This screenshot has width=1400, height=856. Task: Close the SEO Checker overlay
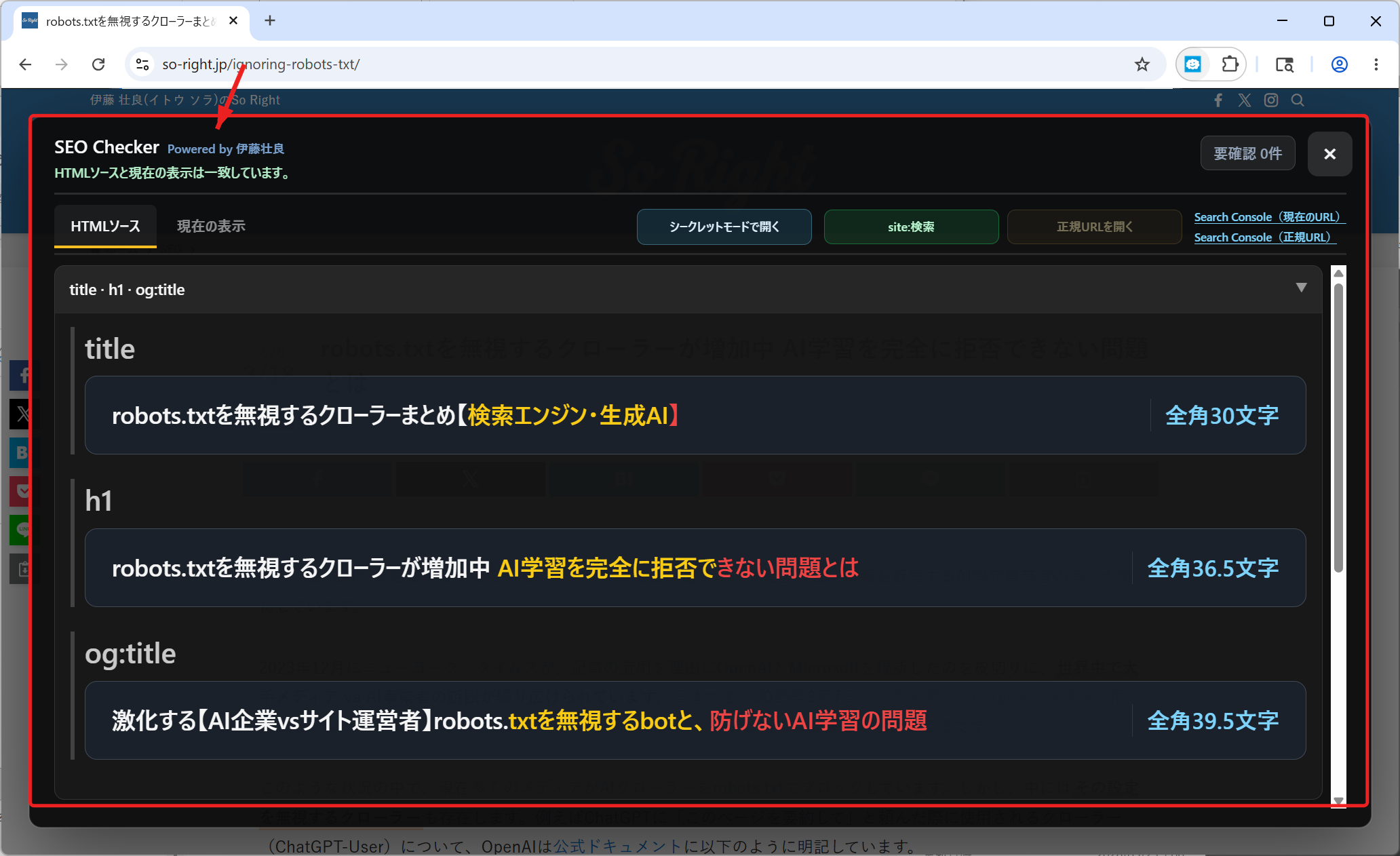(1329, 154)
